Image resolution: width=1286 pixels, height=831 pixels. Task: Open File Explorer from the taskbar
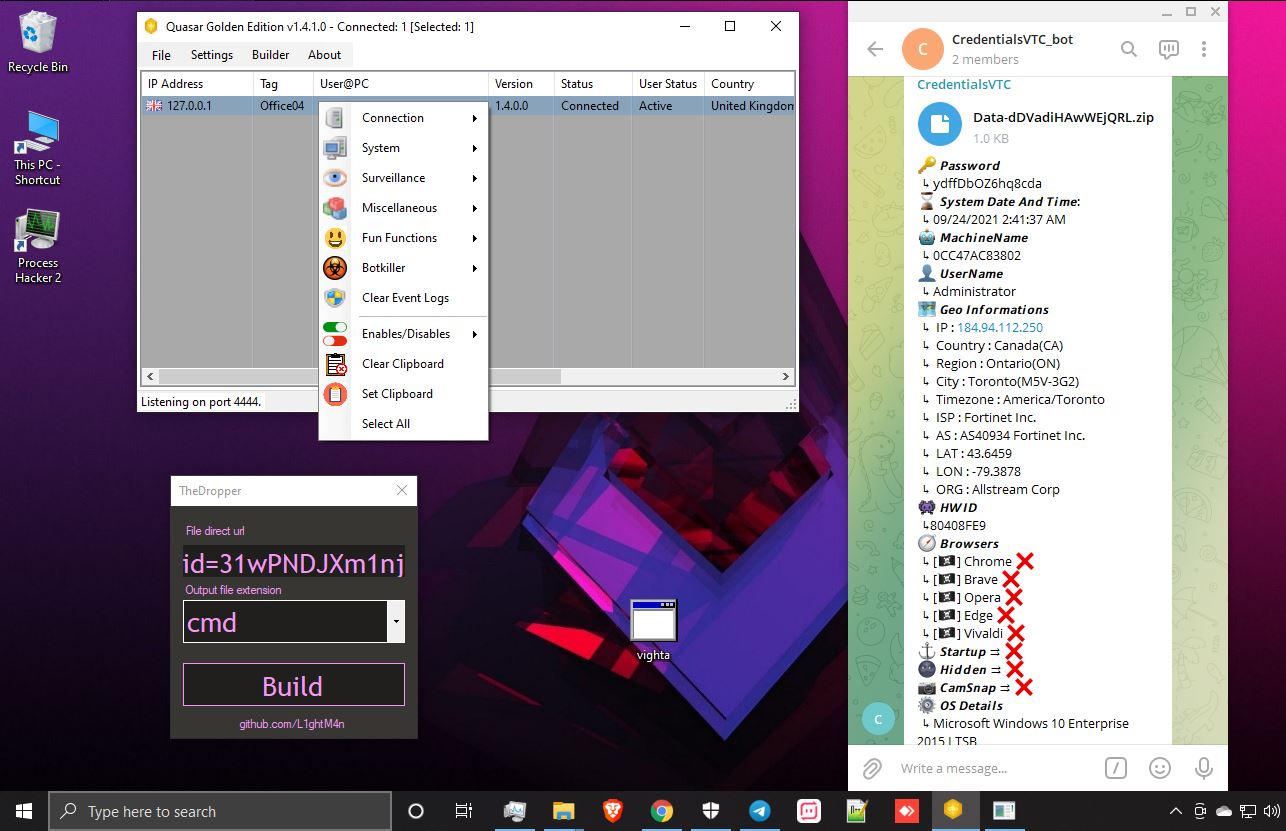coord(563,811)
